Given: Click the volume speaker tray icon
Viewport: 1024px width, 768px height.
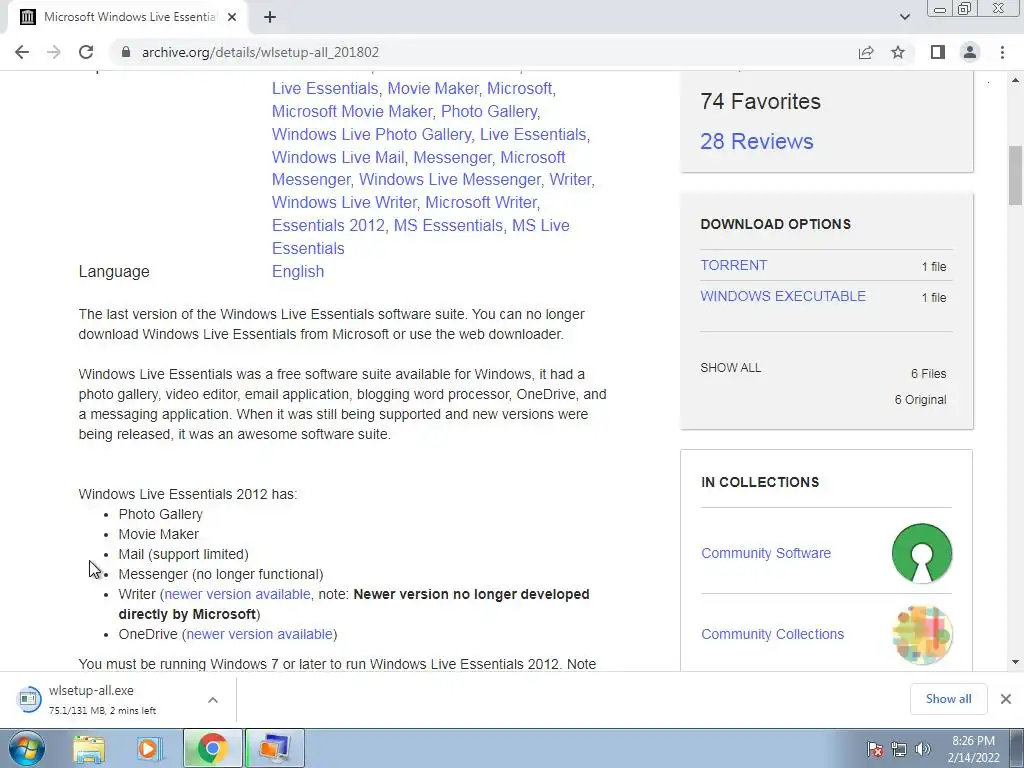Looking at the screenshot, I should coord(923,749).
